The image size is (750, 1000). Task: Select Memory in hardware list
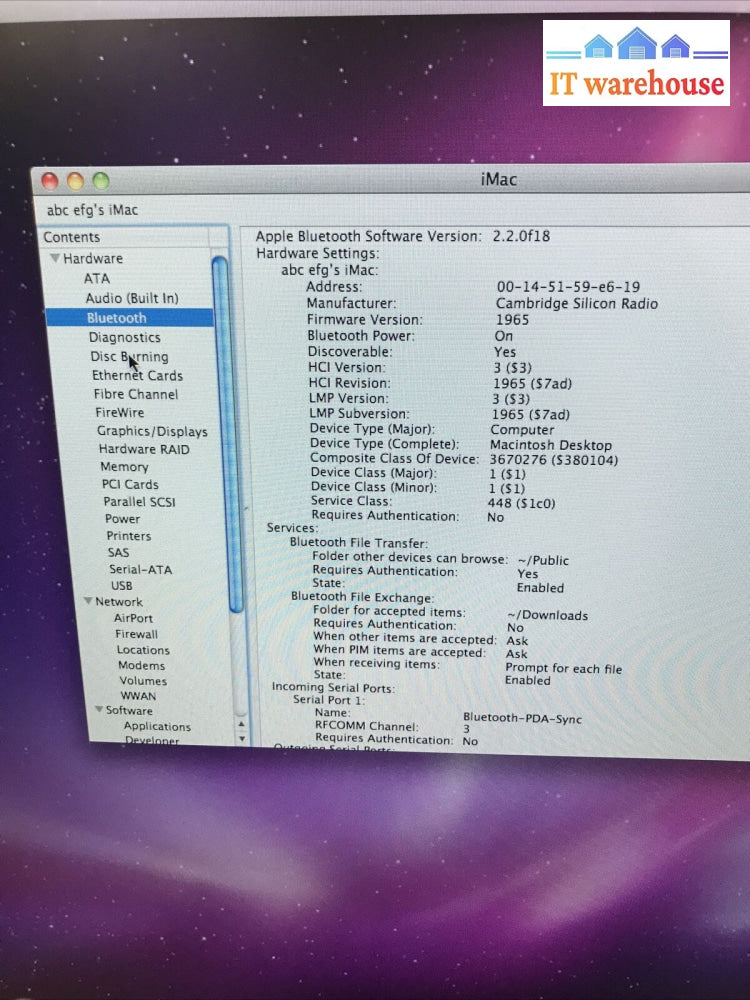click(x=124, y=467)
